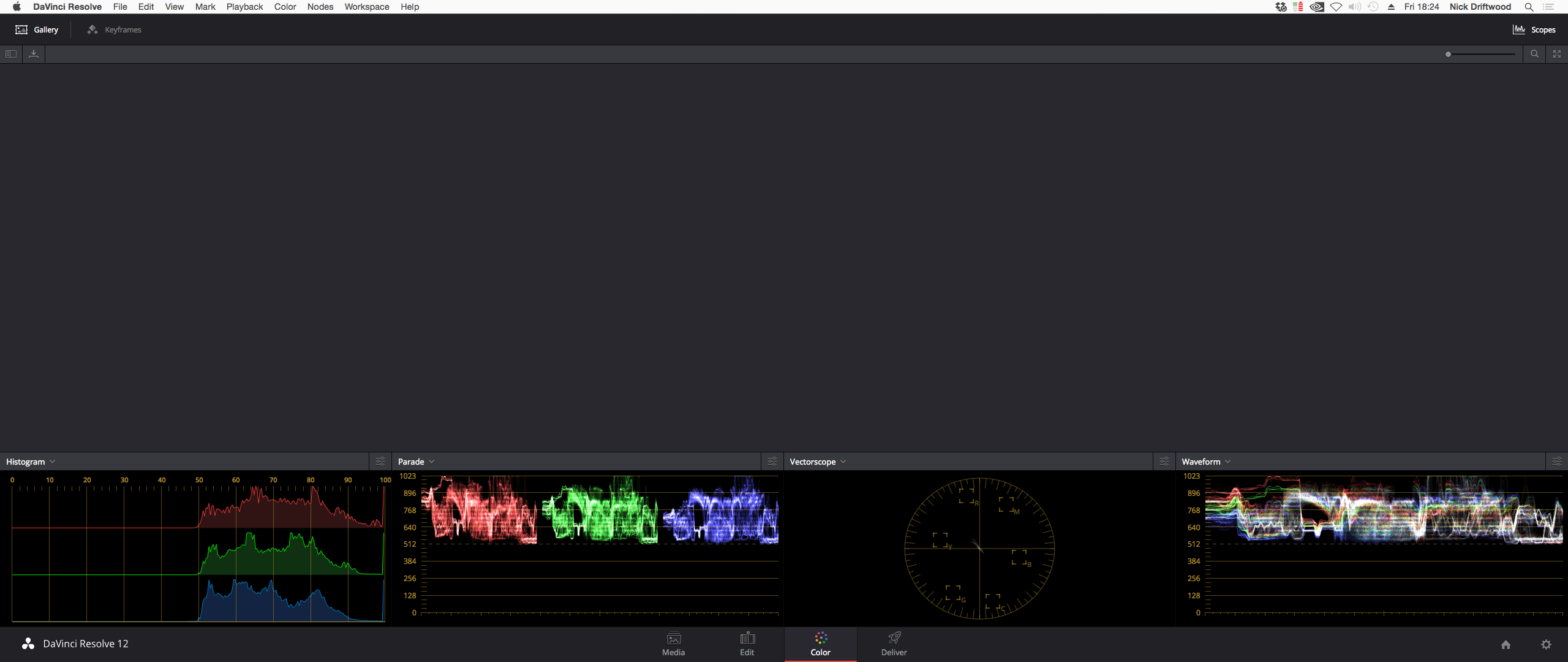
Task: Open Parade scope settings icon
Action: tap(772, 462)
